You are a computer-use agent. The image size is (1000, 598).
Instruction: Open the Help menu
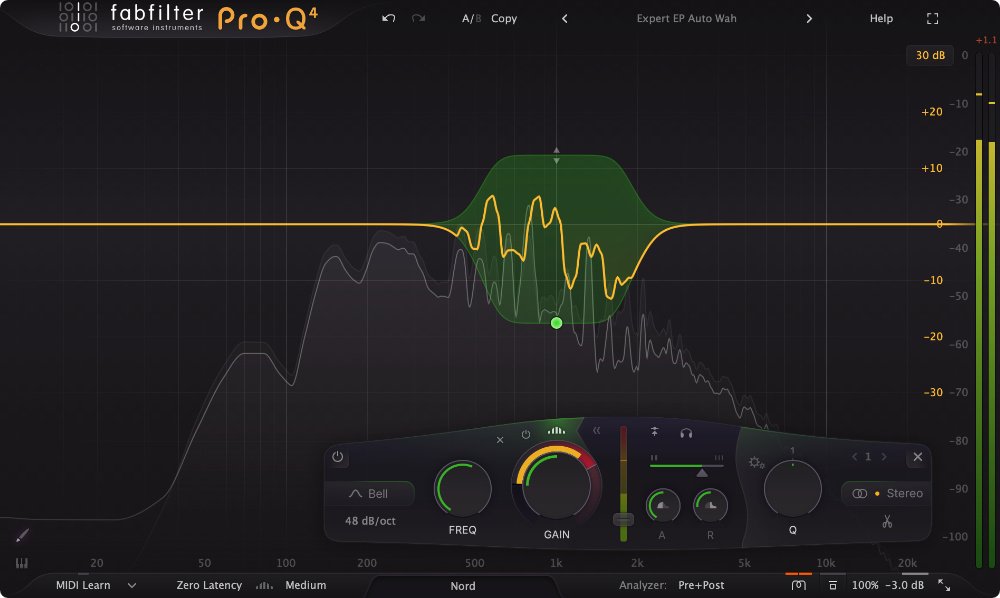pos(880,18)
